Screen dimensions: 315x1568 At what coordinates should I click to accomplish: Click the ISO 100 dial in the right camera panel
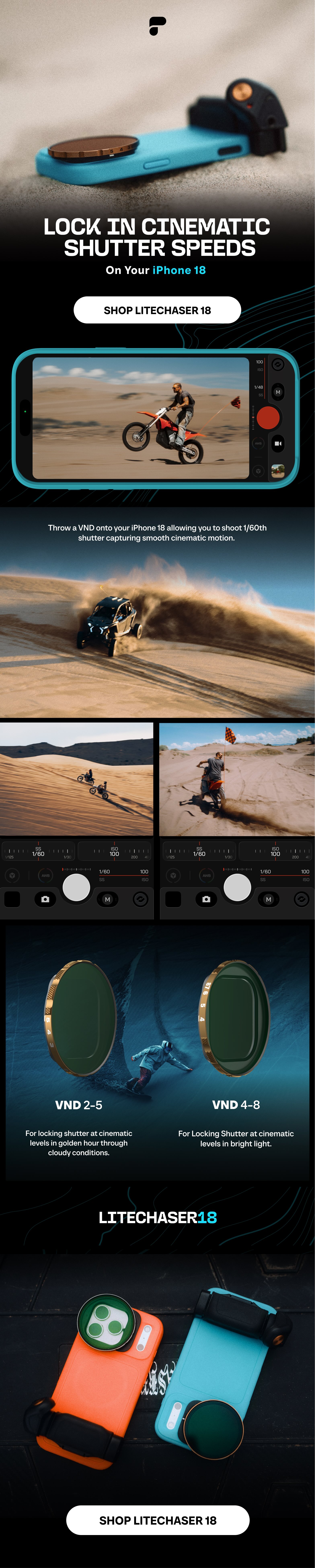click(x=275, y=851)
